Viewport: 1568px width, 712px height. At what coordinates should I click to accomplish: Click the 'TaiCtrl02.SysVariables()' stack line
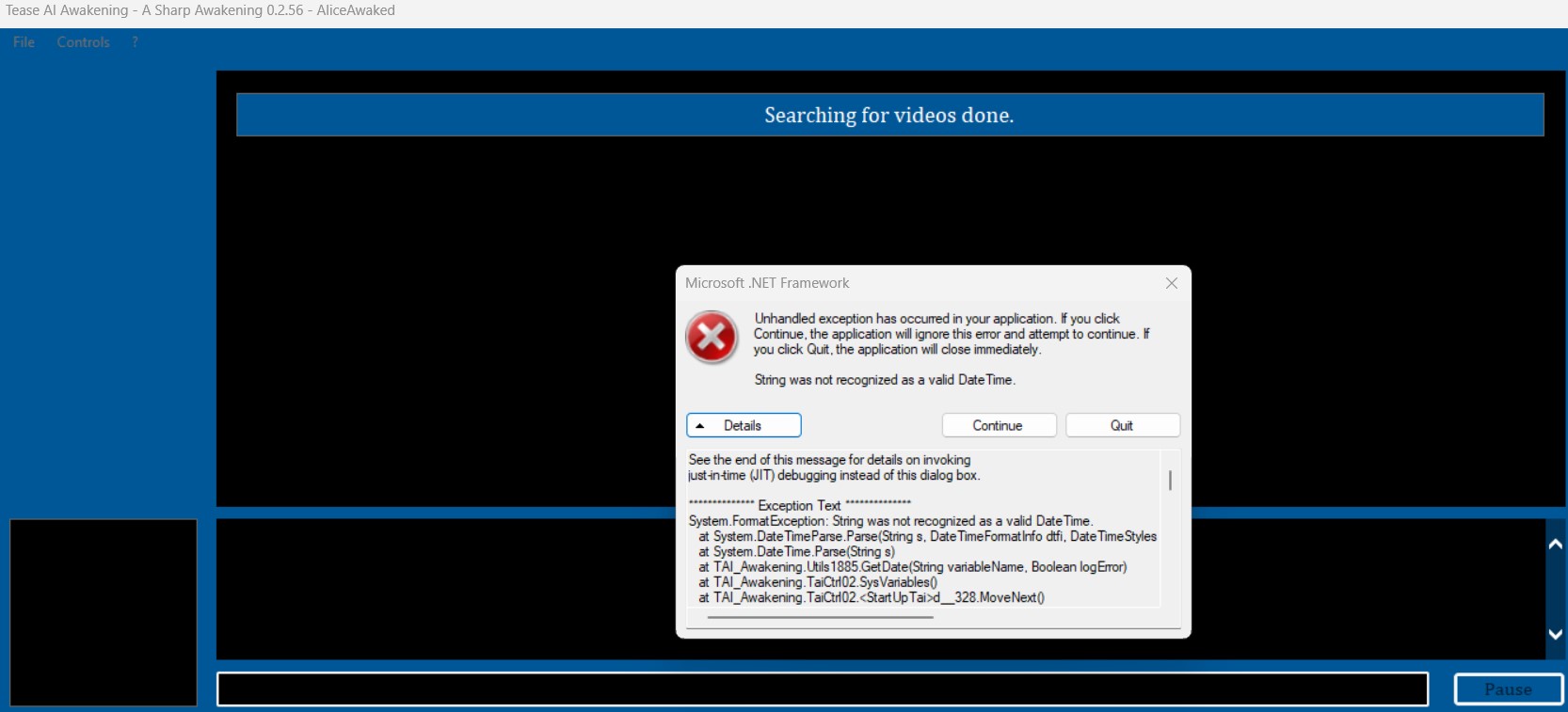(x=817, y=582)
